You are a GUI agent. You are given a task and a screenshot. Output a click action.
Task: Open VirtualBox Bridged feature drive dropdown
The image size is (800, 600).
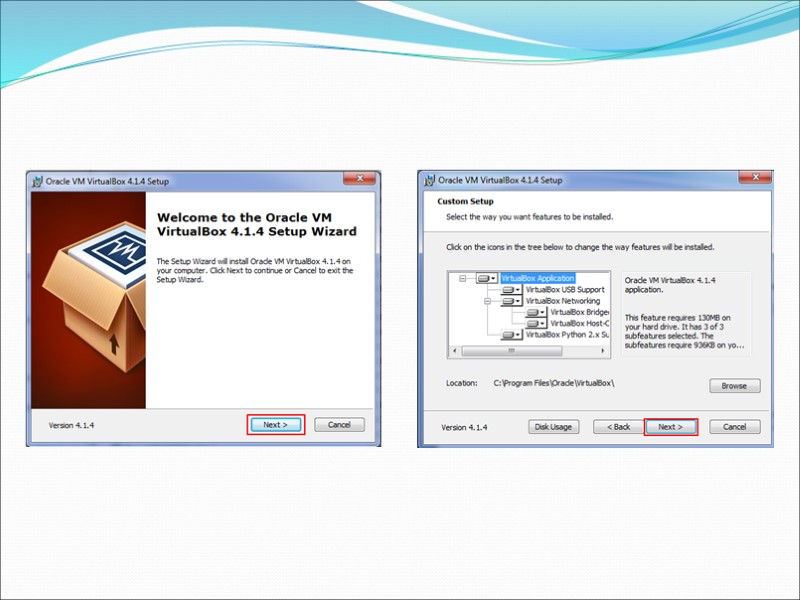pyautogui.click(x=536, y=312)
